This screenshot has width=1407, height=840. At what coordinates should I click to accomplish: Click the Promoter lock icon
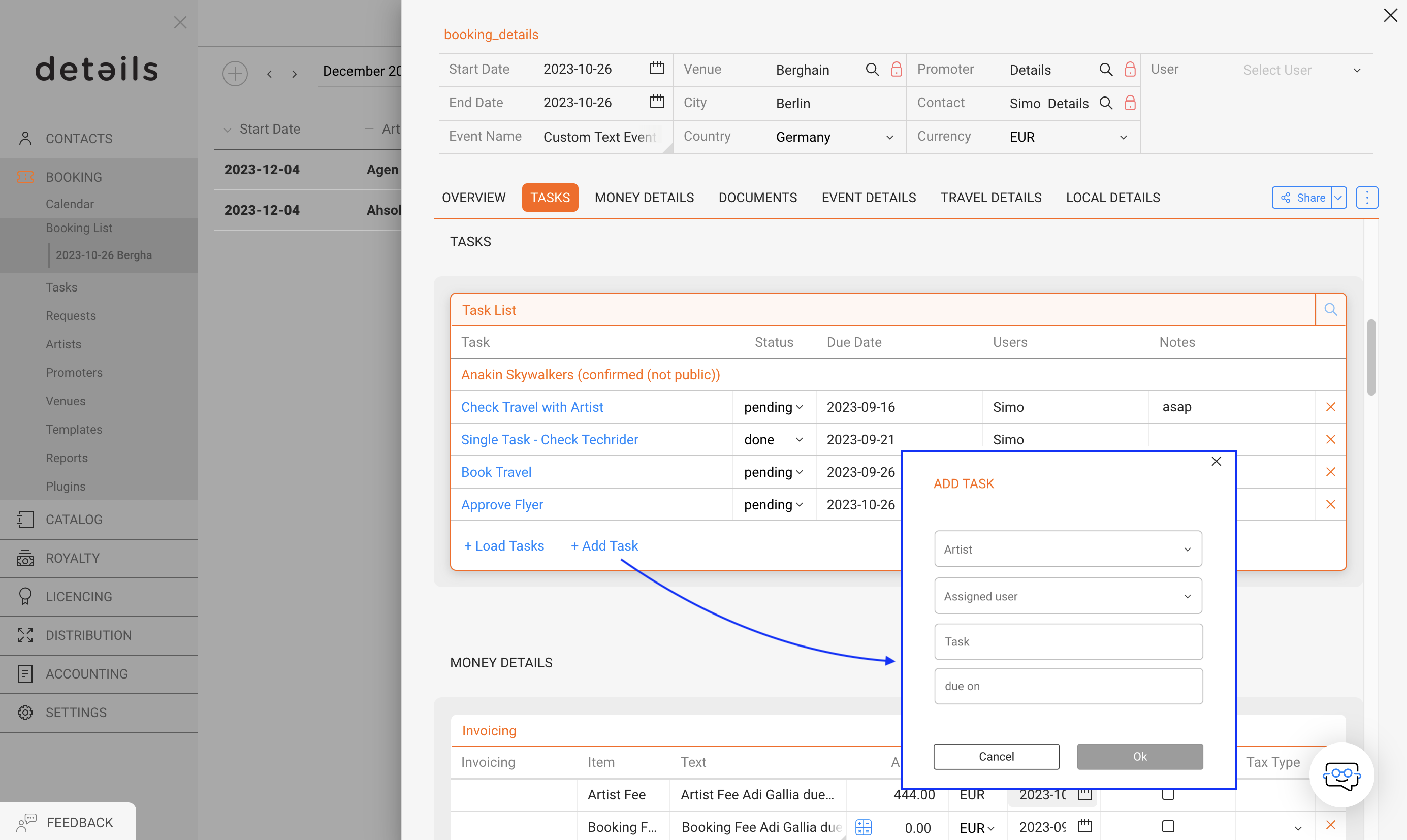coord(1130,70)
